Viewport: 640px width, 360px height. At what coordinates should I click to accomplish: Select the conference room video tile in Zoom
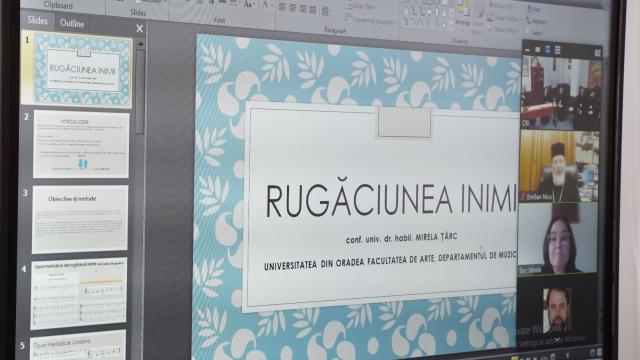click(561, 93)
